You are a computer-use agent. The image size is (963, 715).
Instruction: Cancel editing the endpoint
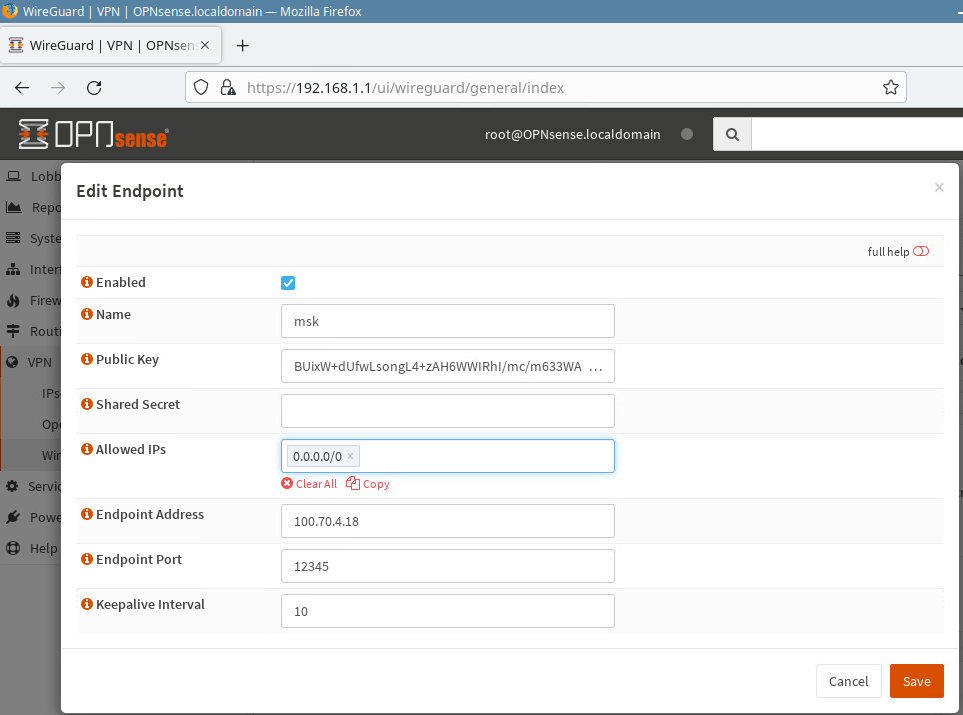[x=848, y=681]
